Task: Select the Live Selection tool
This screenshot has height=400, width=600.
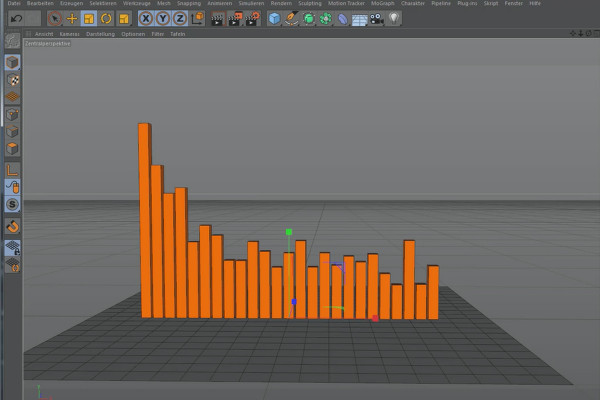Action: pyautogui.click(x=55, y=18)
